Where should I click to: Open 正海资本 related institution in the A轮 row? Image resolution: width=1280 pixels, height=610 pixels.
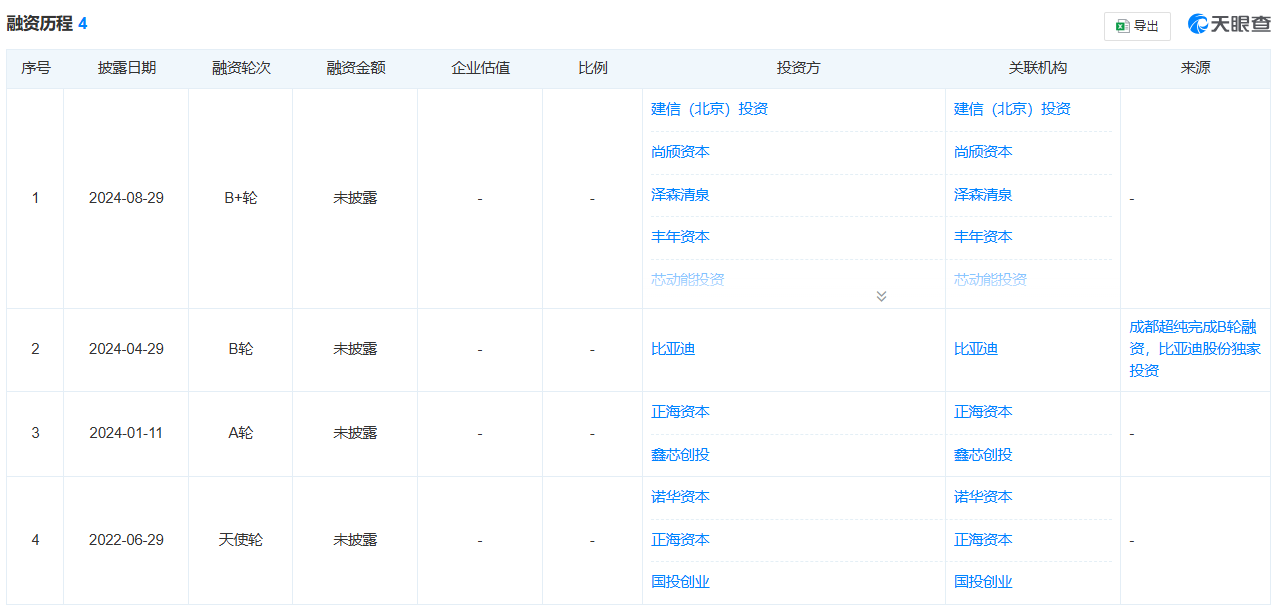click(983, 412)
